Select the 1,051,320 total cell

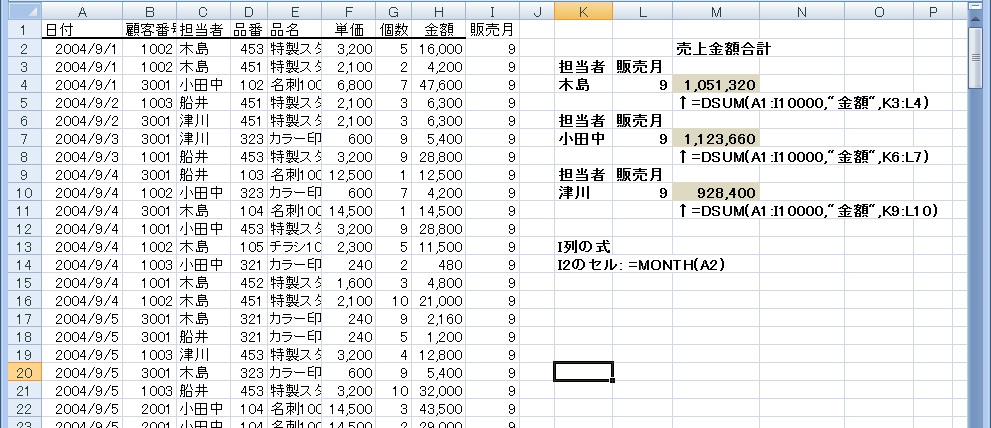pyautogui.click(x=715, y=84)
